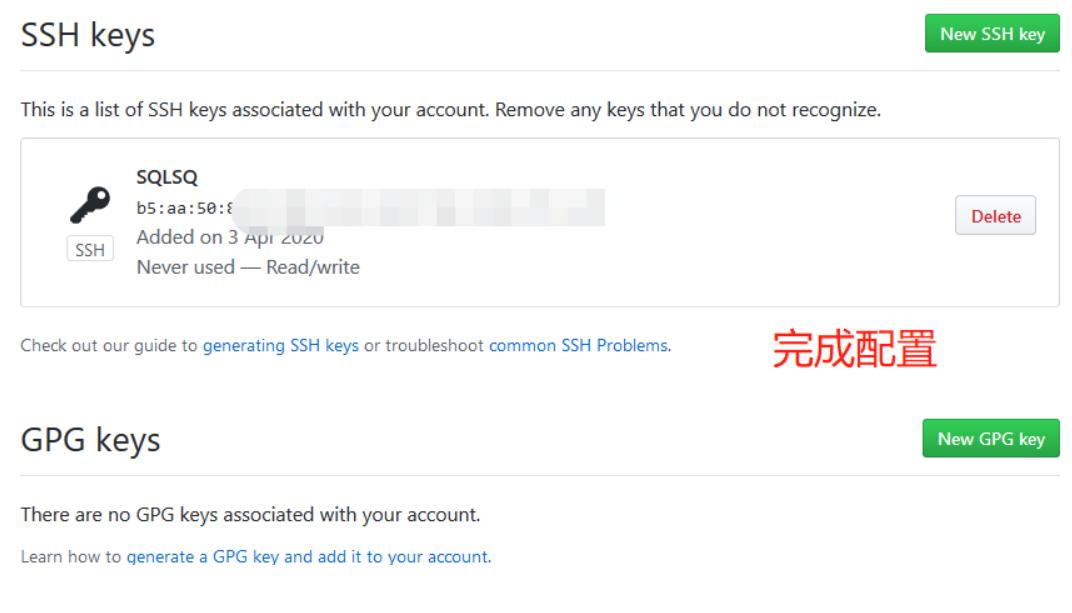Viewport: 1072px width, 613px height.
Task: Click the SSH badge under the key icon
Action: [90, 250]
